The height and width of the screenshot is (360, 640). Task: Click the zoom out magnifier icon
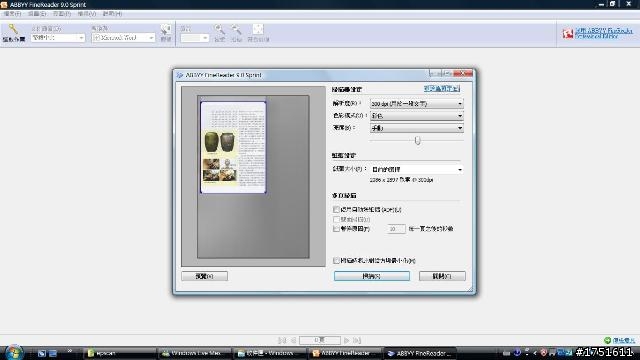[x=236, y=29]
